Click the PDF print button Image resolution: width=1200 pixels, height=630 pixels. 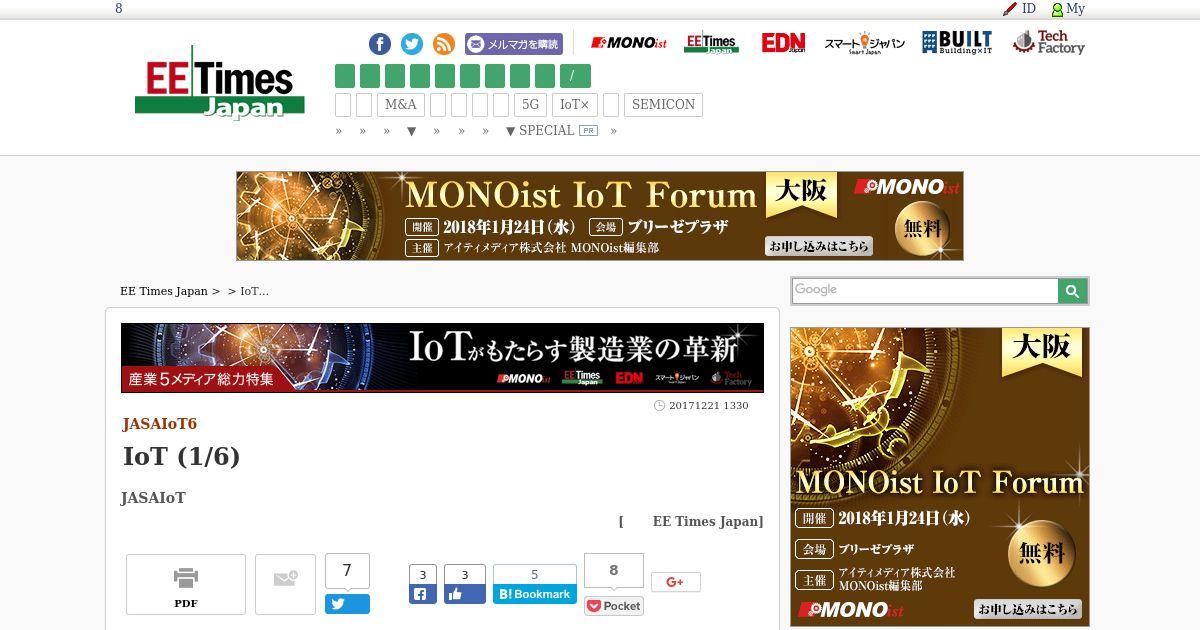click(x=186, y=584)
